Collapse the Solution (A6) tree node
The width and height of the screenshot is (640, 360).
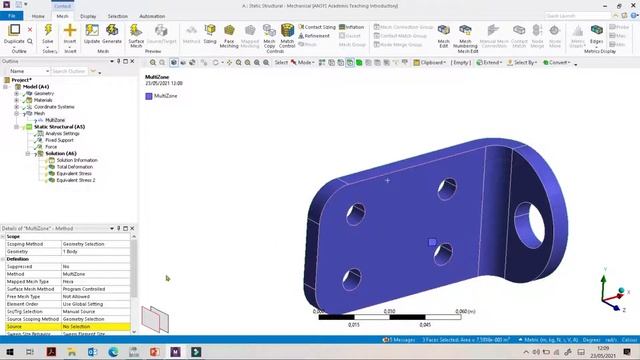(28, 153)
